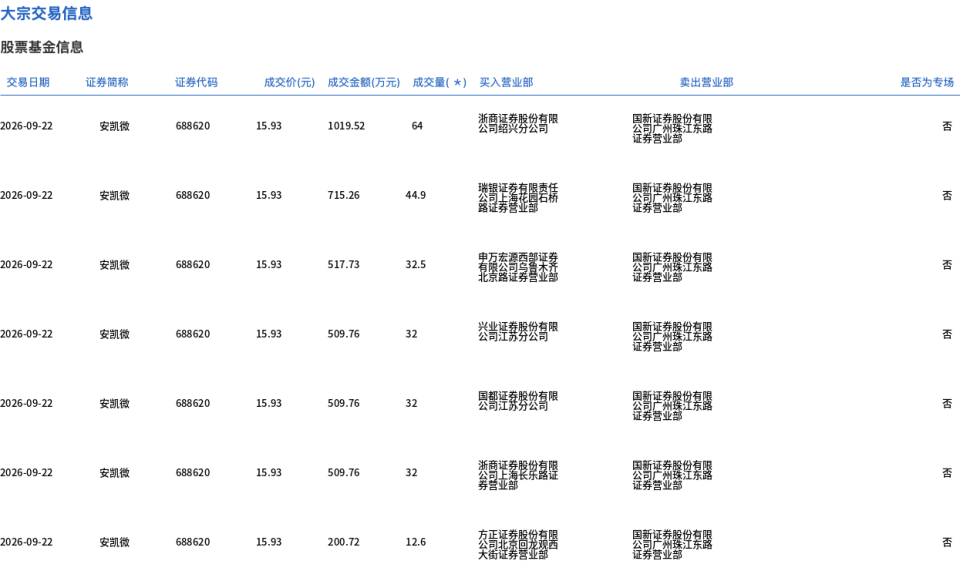Select buyer 申万宏源西部证券乌鲁木齐北京路证券营业部
Screen dimensions: 960x581
pos(518,267)
